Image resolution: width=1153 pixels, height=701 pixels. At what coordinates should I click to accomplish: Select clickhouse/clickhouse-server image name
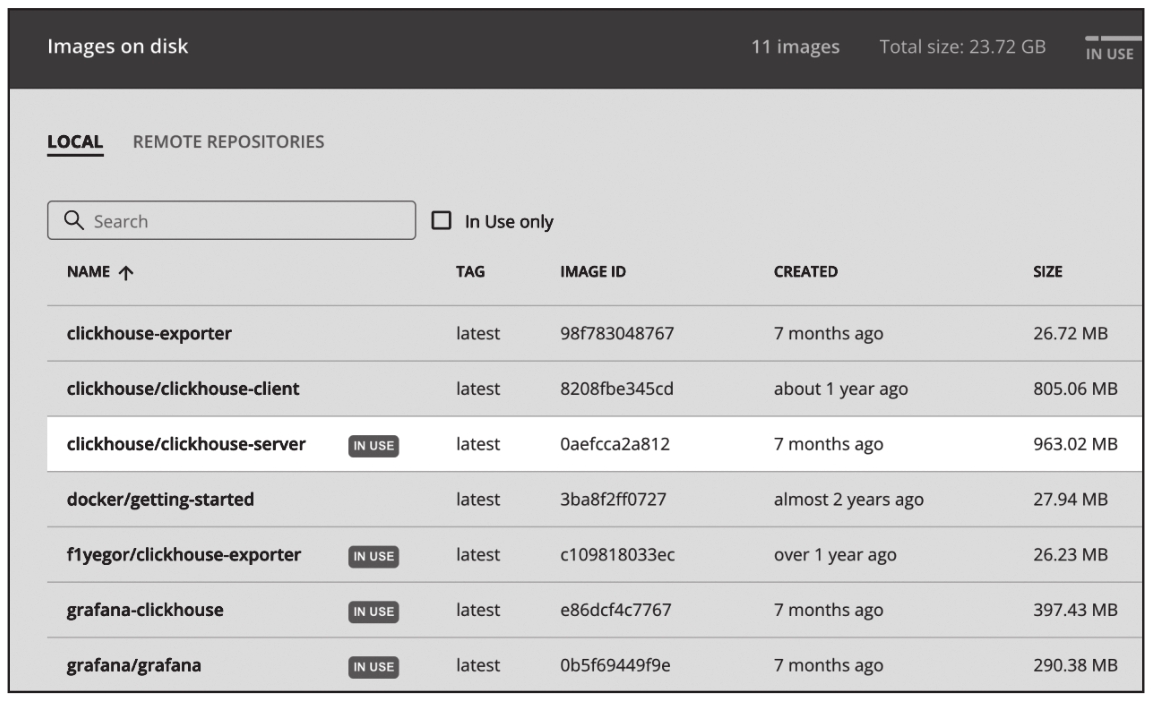[x=186, y=444]
